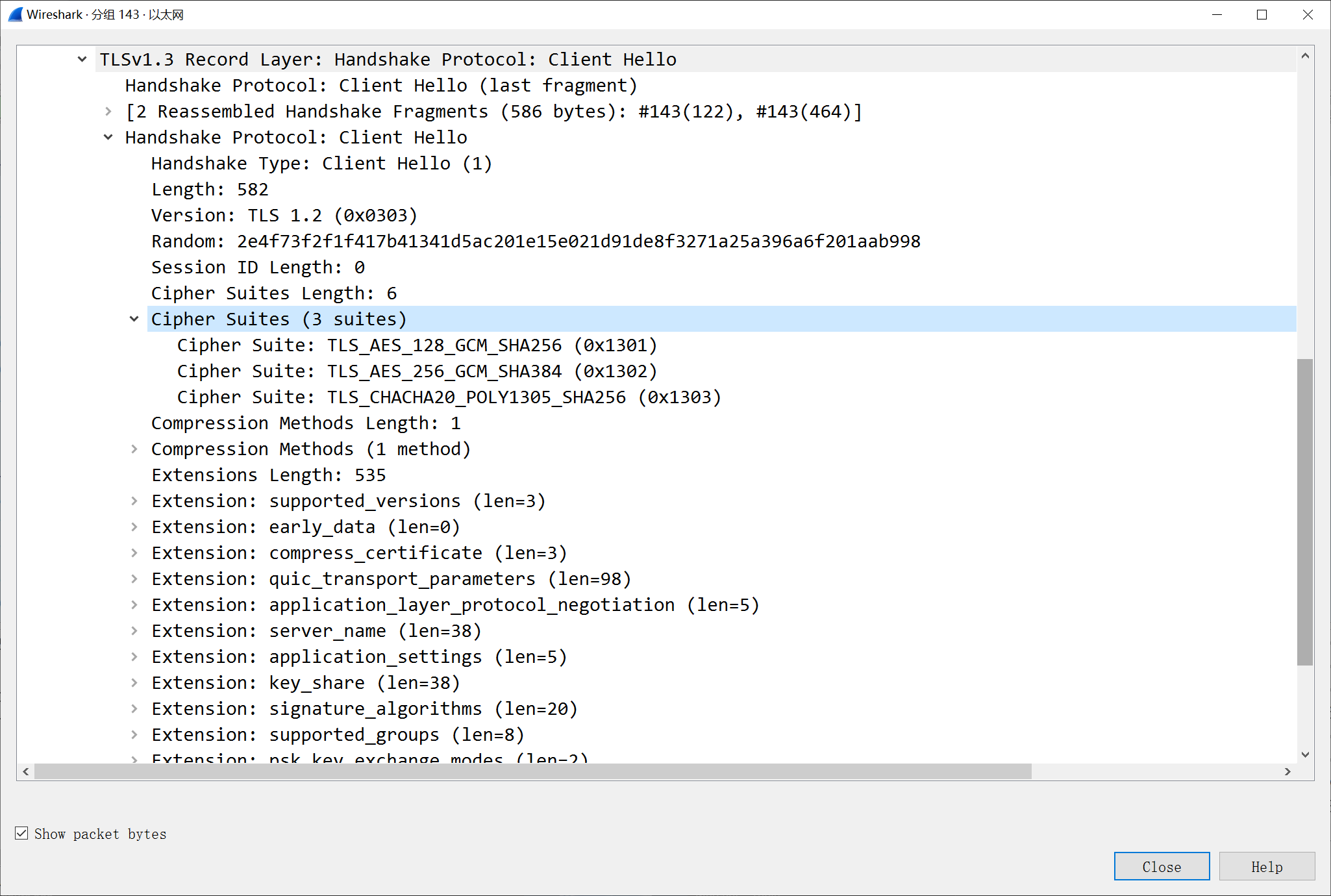Collapse the Handshake Protocol: Client Hello node
The height and width of the screenshot is (896, 1331).
(x=108, y=137)
